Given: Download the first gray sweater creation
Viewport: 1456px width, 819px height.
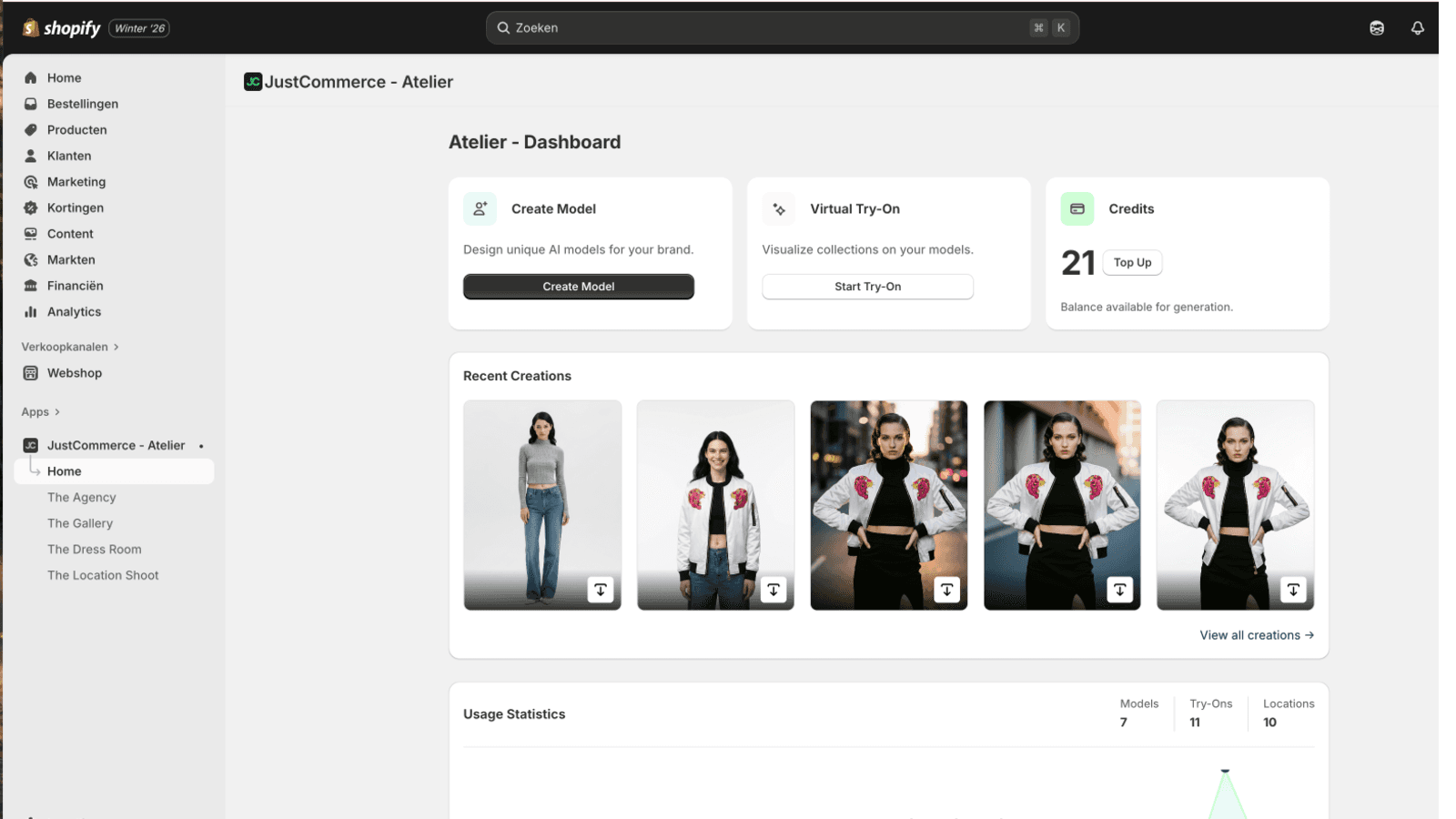Looking at the screenshot, I should [x=600, y=590].
